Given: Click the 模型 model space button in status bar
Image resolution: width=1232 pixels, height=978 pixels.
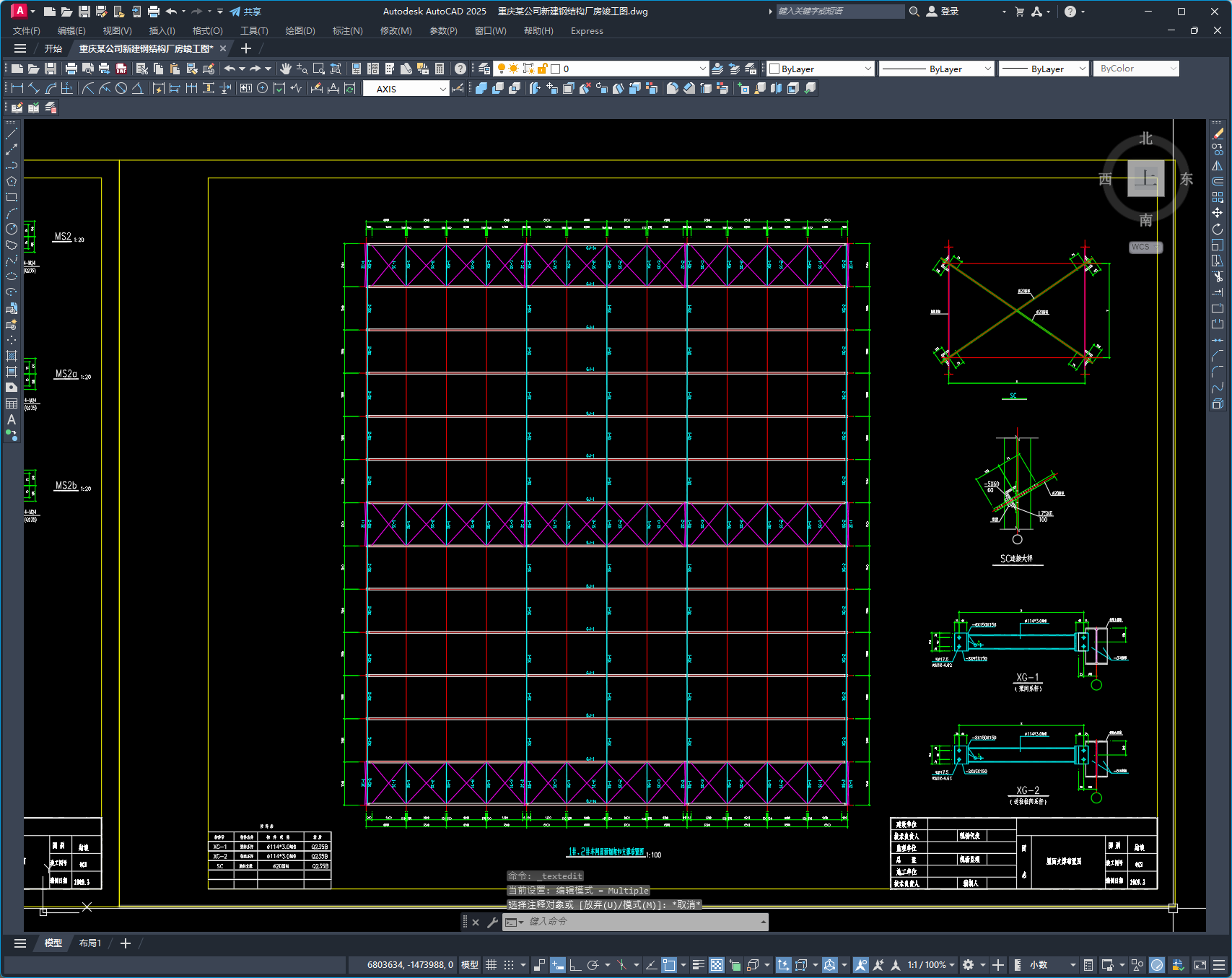Looking at the screenshot, I should point(470,965).
